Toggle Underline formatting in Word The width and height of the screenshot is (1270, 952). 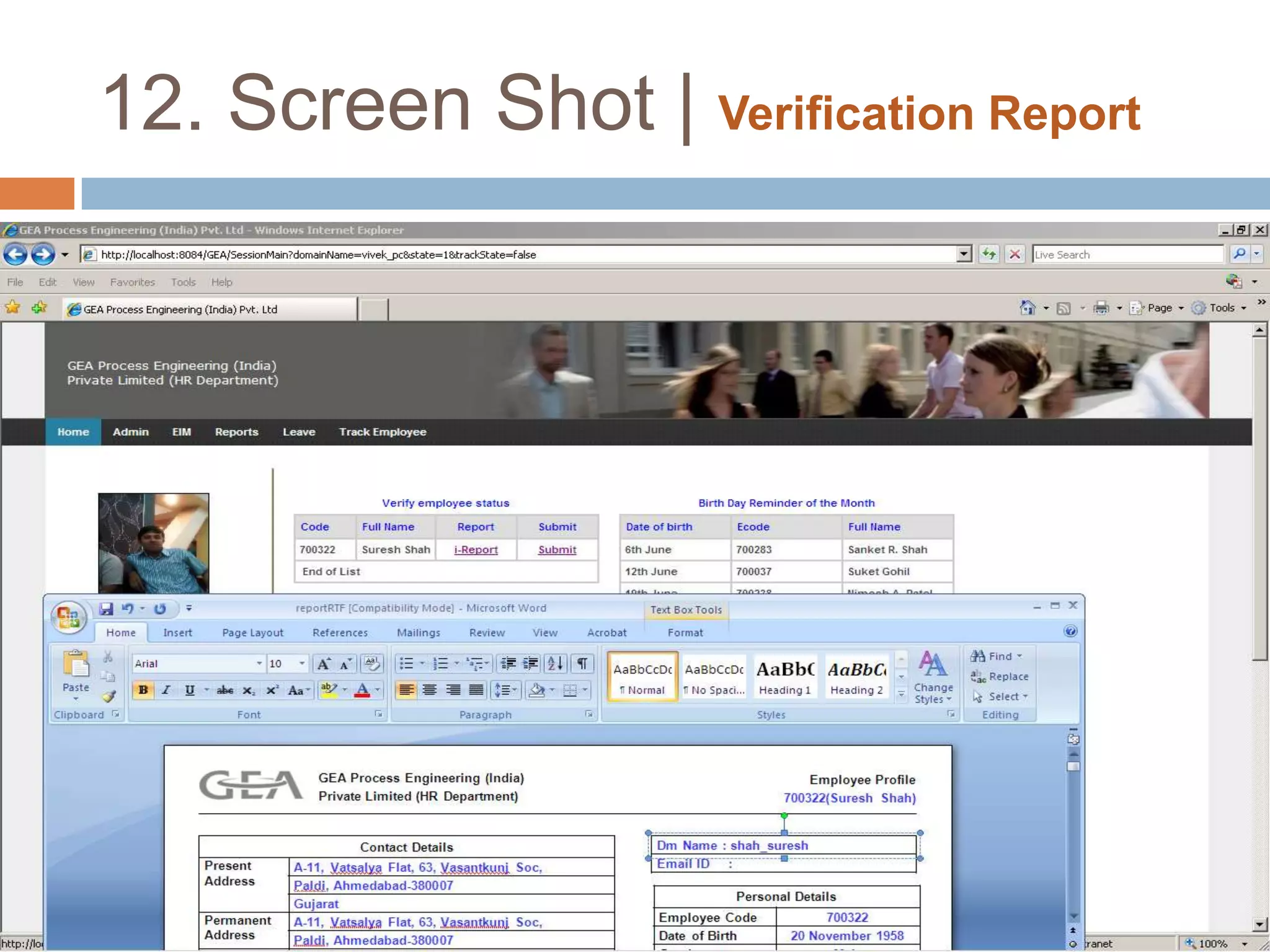pyautogui.click(x=190, y=690)
